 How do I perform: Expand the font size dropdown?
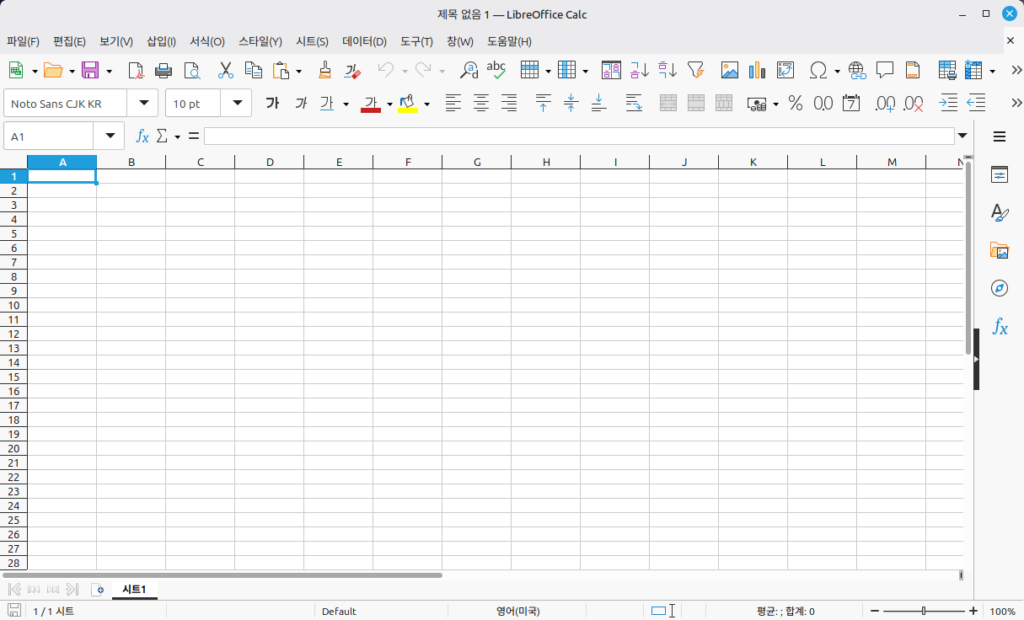click(x=238, y=103)
